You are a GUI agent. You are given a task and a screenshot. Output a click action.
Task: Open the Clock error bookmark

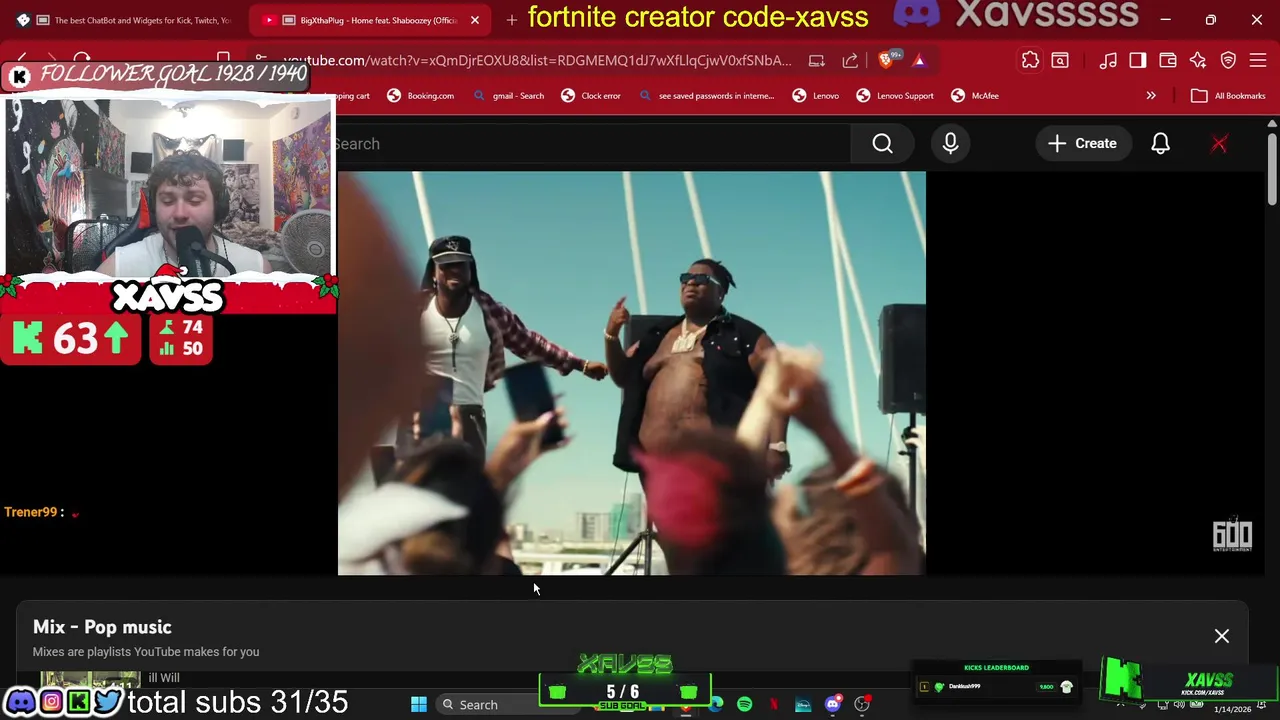pos(591,96)
